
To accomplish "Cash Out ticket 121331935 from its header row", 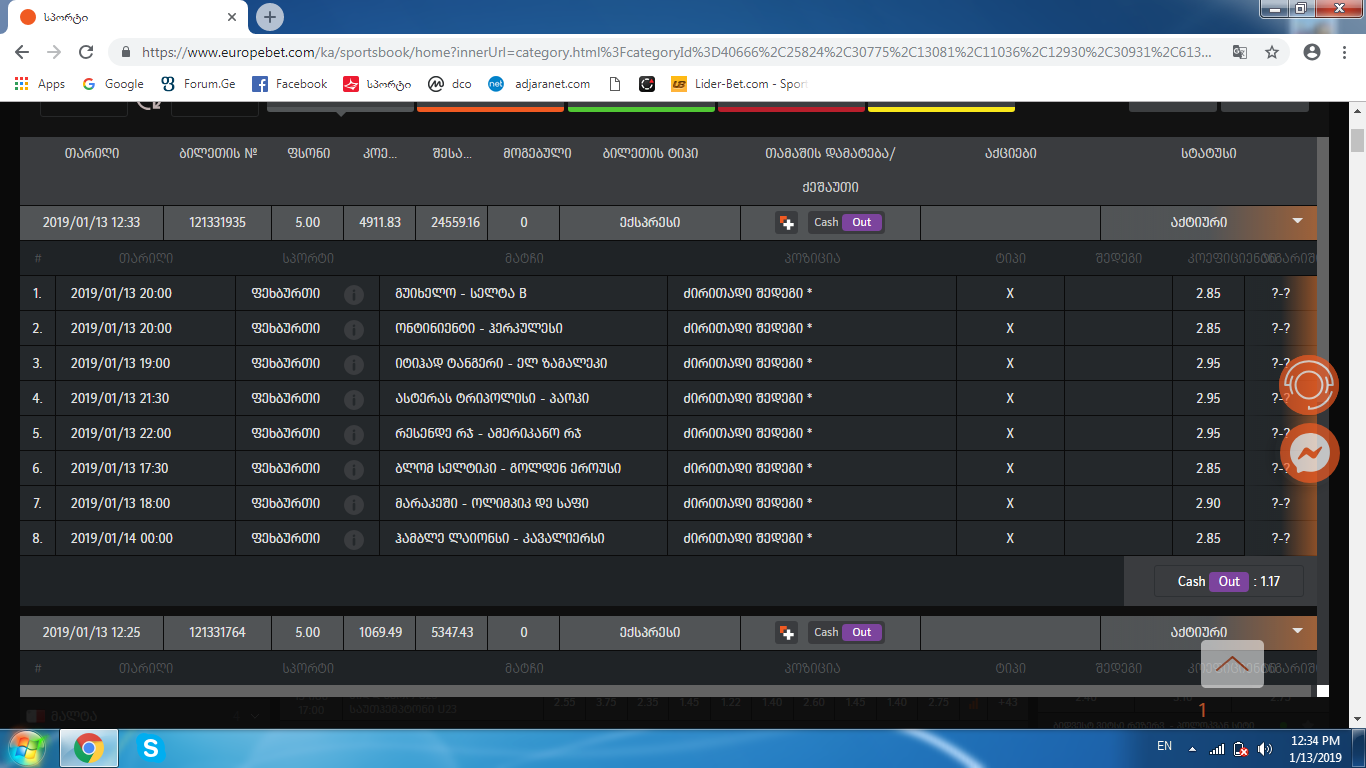I will [846, 223].
